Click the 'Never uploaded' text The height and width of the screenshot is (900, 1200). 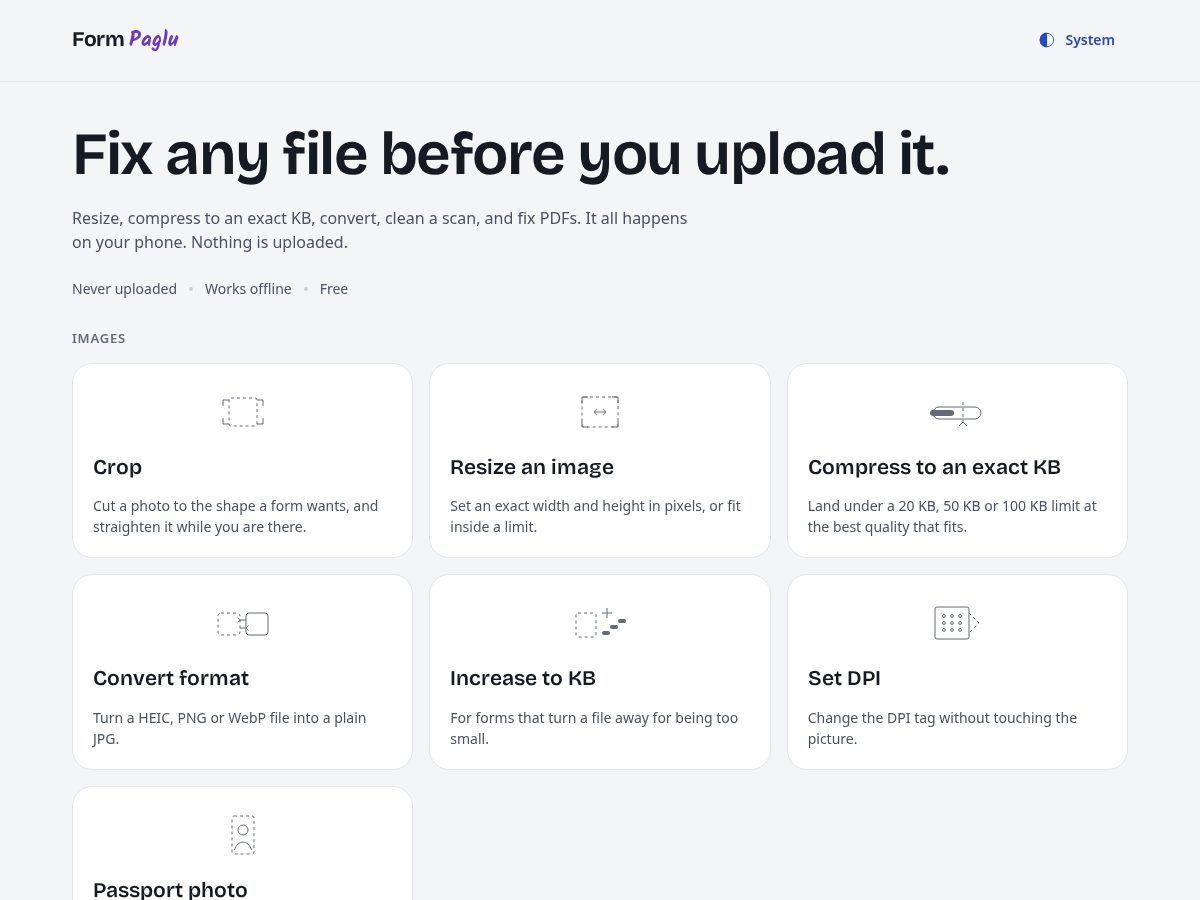tap(124, 289)
